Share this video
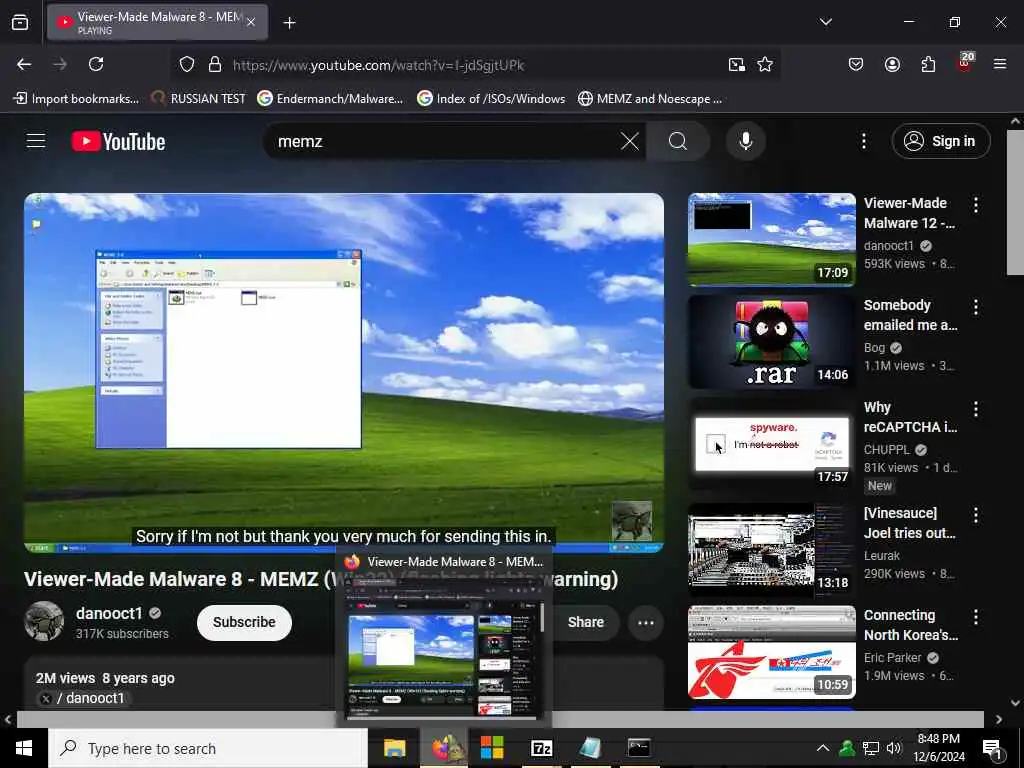The height and width of the screenshot is (768, 1024). (x=586, y=622)
